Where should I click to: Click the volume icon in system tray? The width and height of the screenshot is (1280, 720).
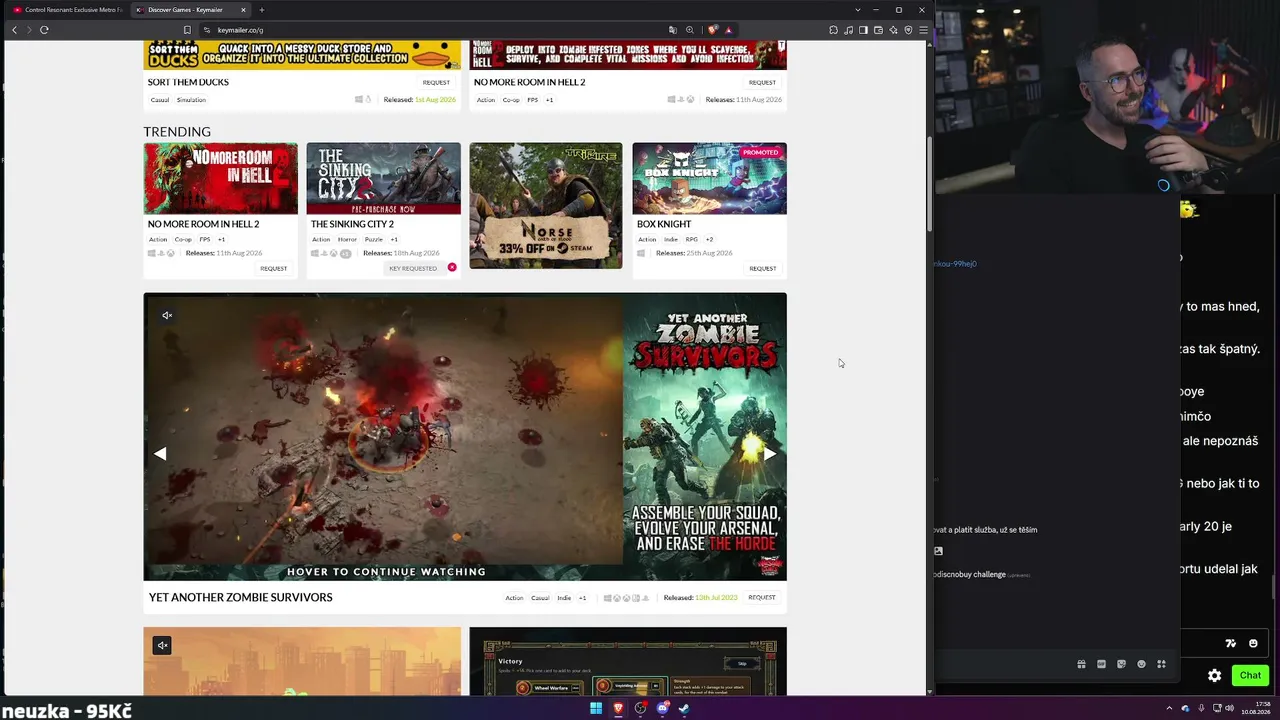pos(1229,708)
